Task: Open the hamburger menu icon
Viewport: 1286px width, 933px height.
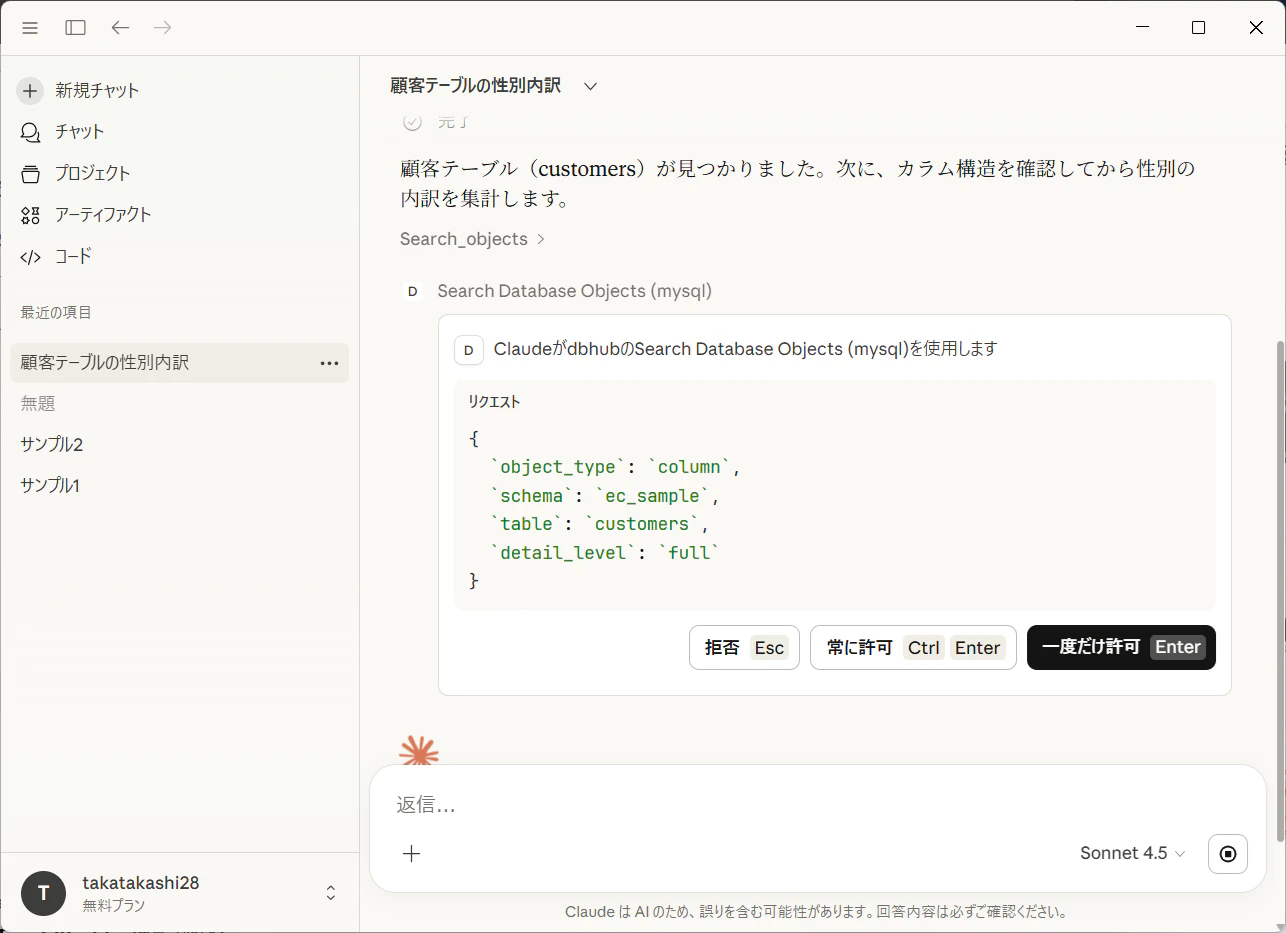Action: click(30, 28)
